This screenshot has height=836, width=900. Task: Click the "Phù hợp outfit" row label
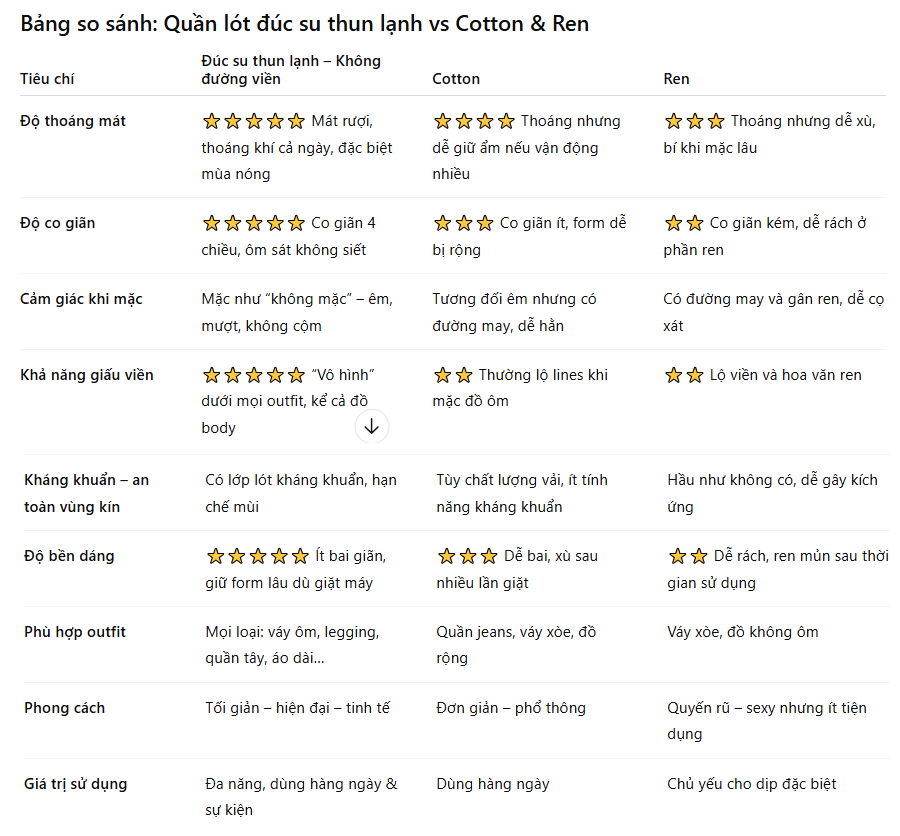pyautogui.click(x=75, y=632)
